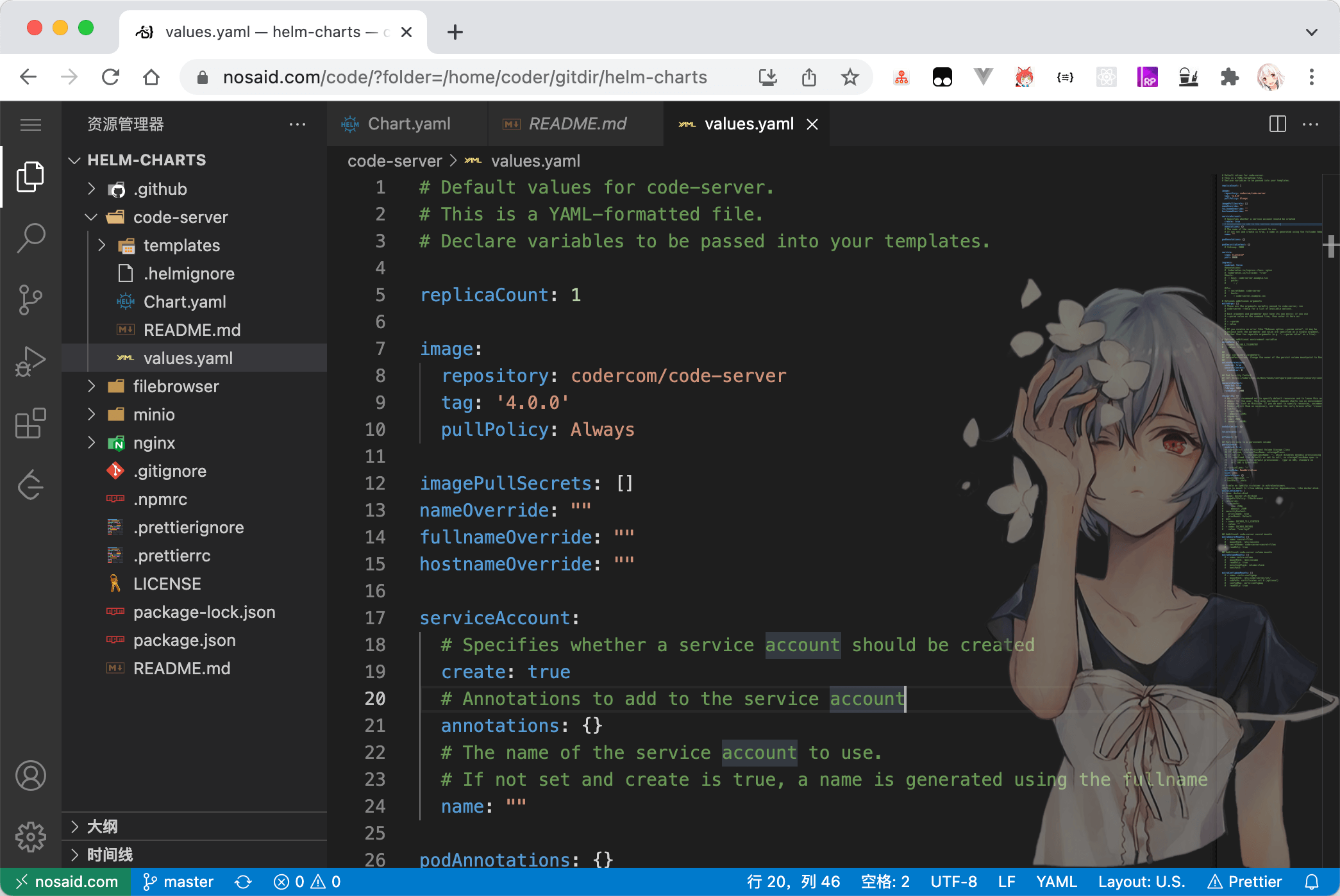Toggle the Explorer view in activity bar

[x=30, y=176]
